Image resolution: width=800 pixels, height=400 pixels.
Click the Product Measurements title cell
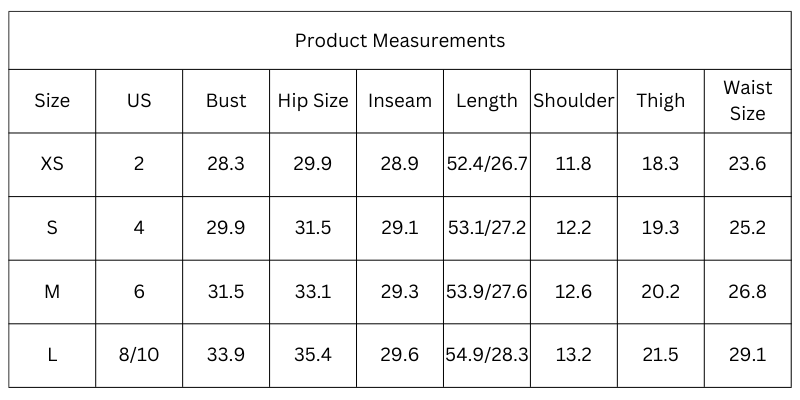pyautogui.click(x=400, y=40)
